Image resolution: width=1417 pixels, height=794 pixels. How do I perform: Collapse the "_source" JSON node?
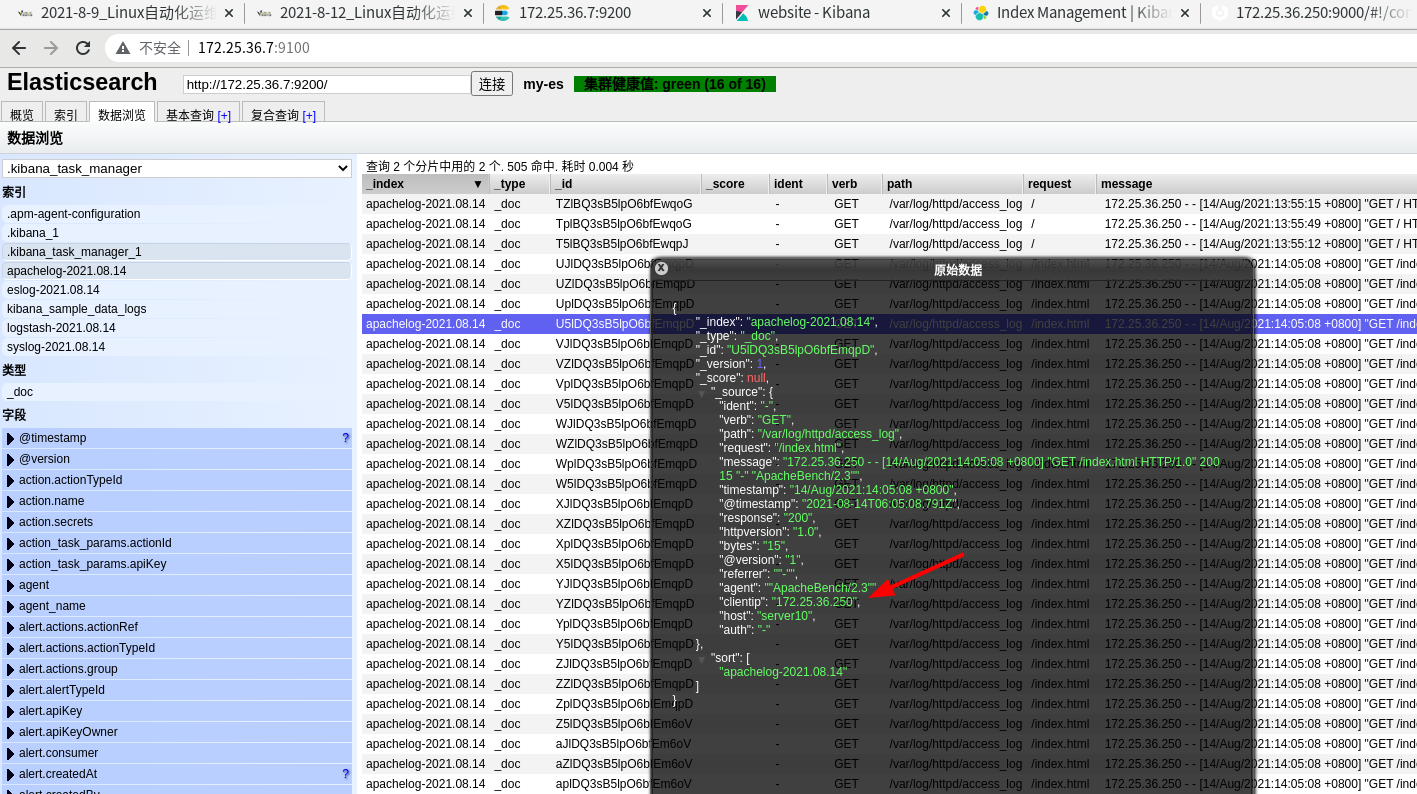(x=701, y=393)
